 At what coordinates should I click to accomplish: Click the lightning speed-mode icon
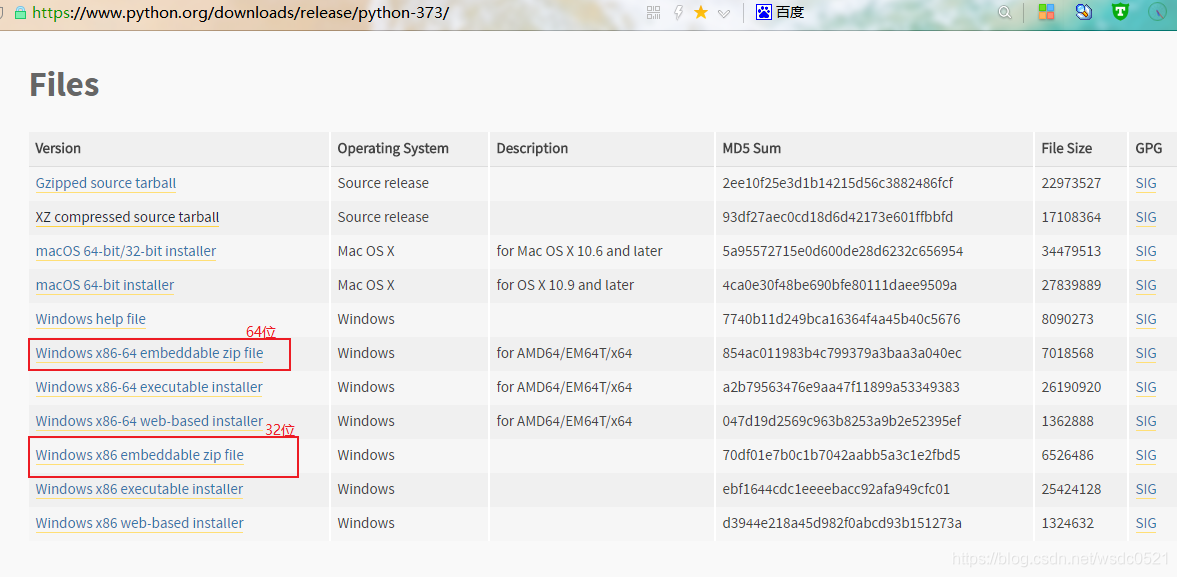tap(678, 12)
